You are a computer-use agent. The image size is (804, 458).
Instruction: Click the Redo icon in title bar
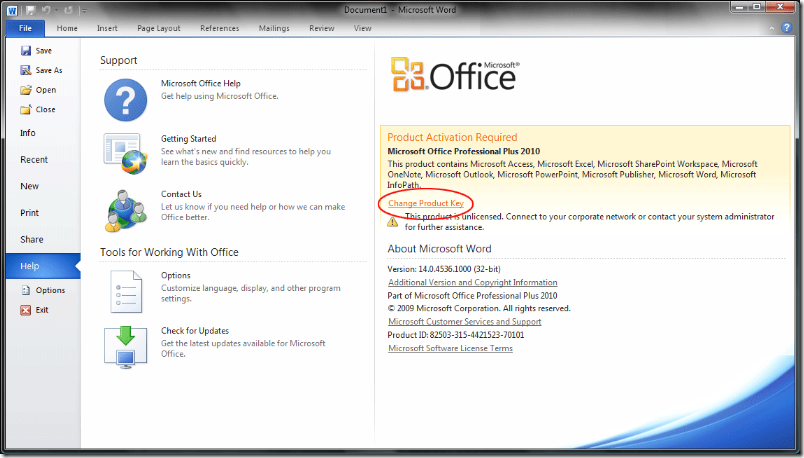click(x=69, y=10)
